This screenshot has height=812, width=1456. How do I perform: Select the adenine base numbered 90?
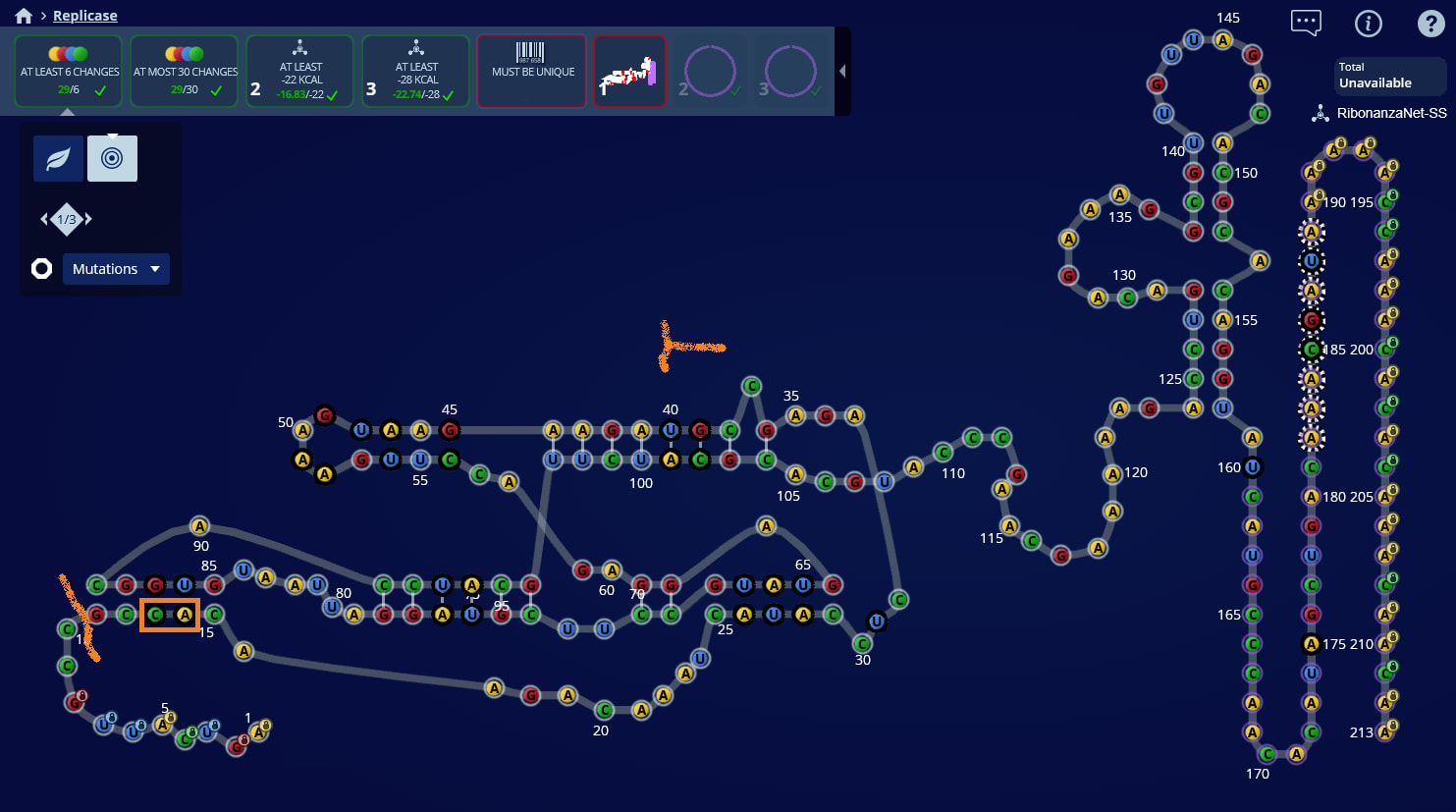(x=200, y=526)
